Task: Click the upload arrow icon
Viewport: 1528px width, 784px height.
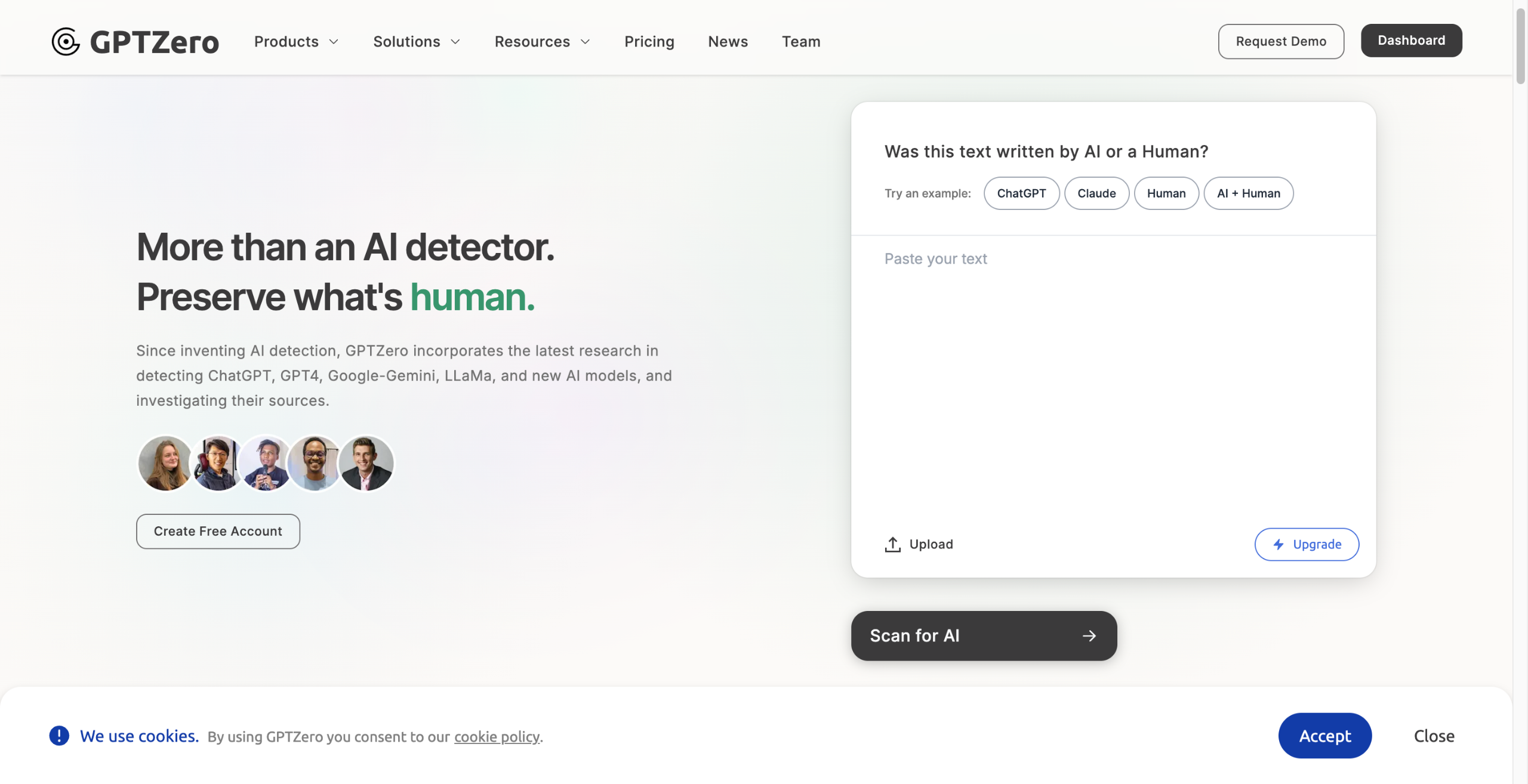Action: (892, 544)
